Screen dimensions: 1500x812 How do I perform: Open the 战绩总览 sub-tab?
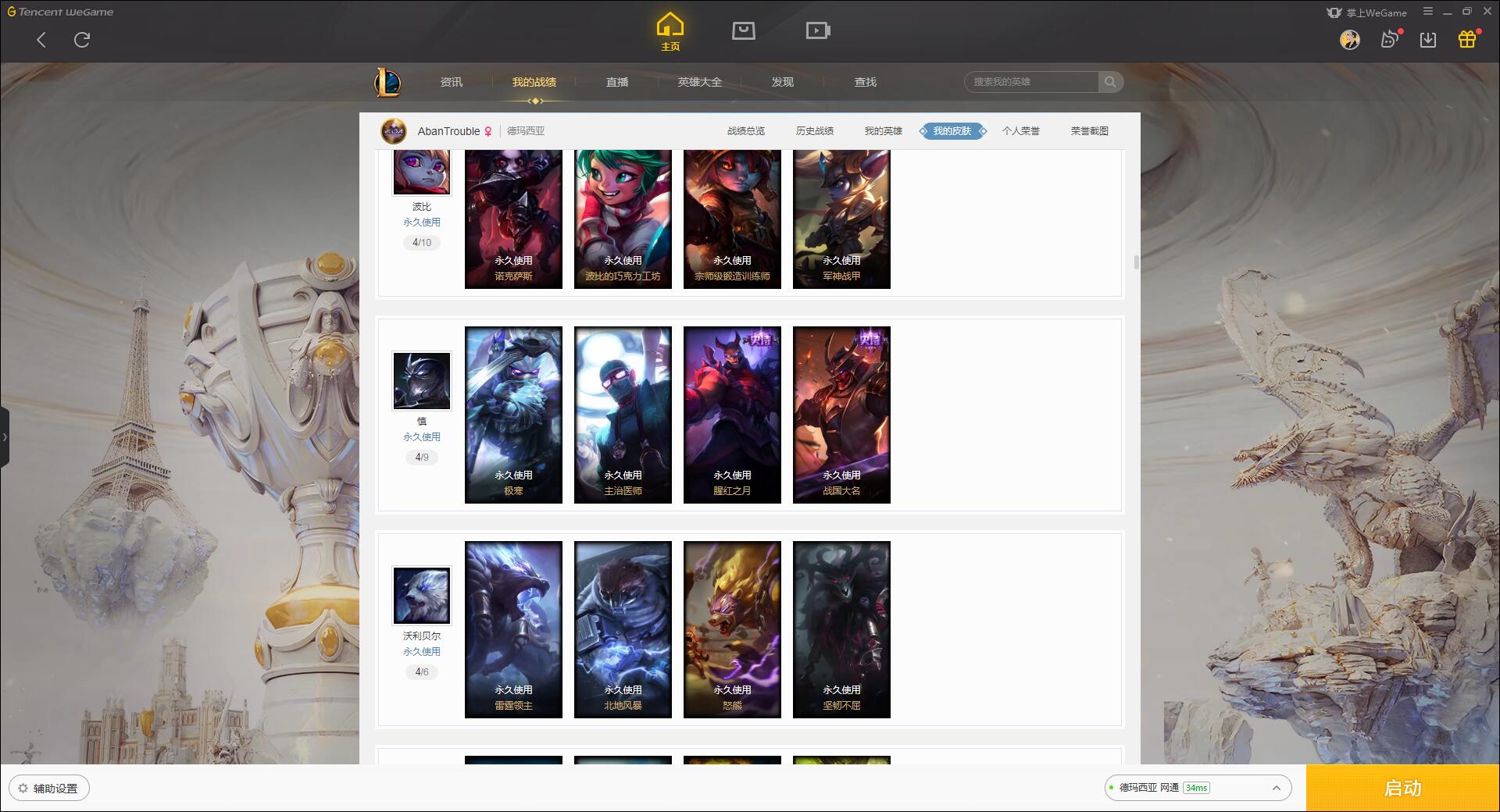(746, 131)
